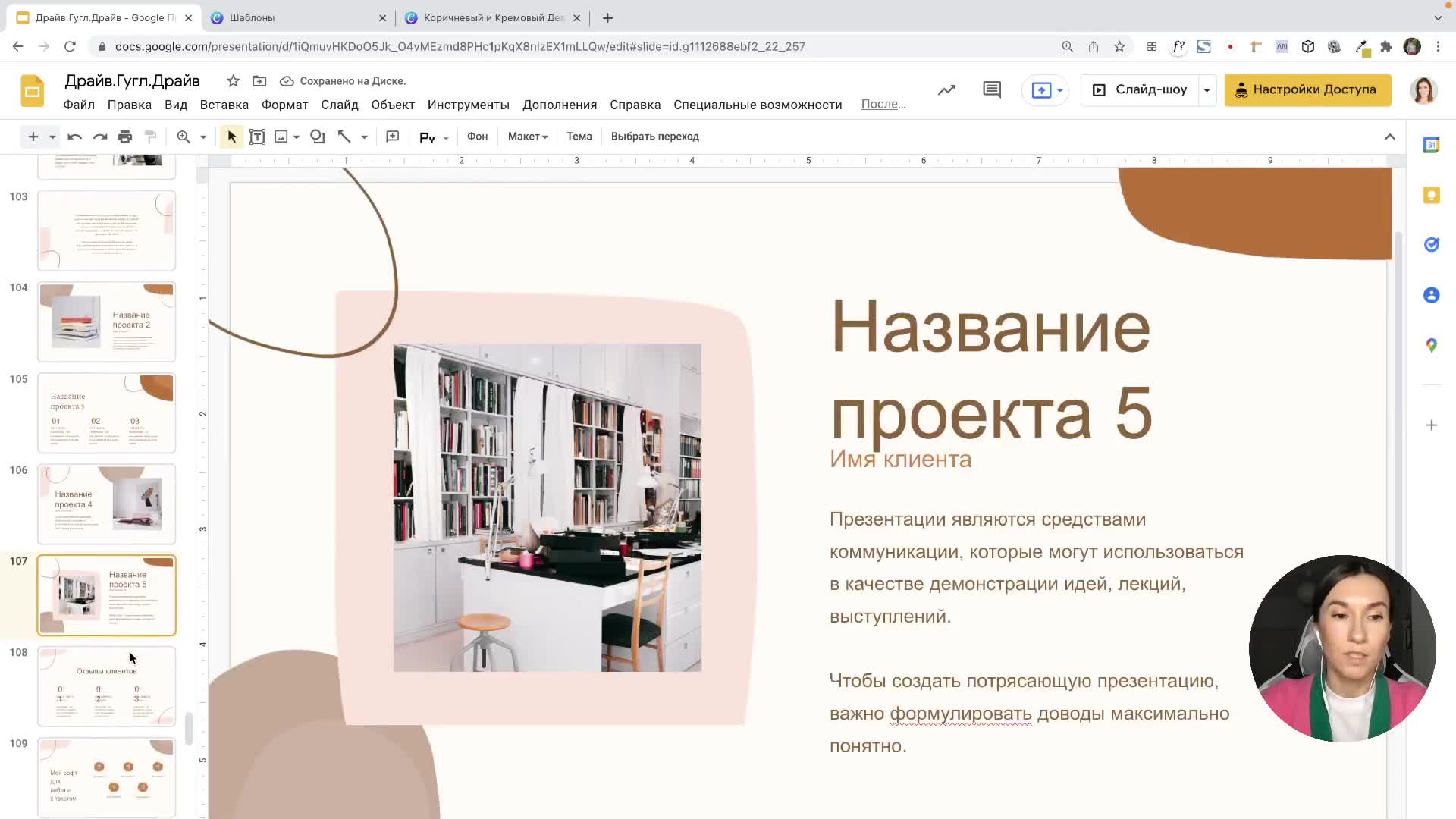Start the Слайд-шоу presentation
The width and height of the screenshot is (1456, 819).
point(1140,90)
